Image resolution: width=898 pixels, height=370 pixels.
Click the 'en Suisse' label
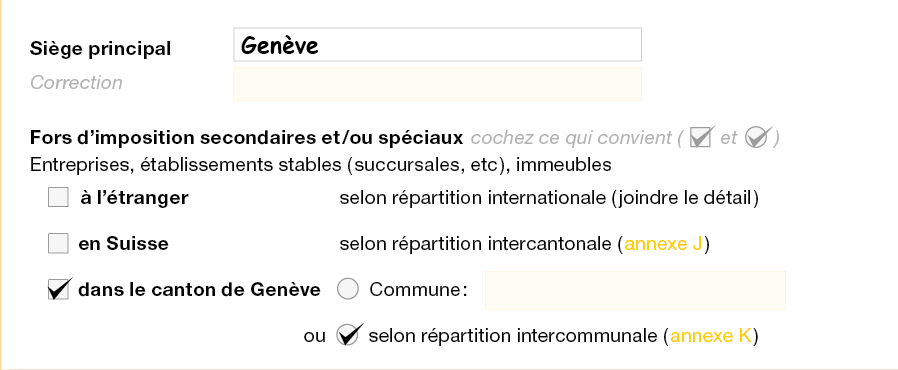tap(124, 244)
